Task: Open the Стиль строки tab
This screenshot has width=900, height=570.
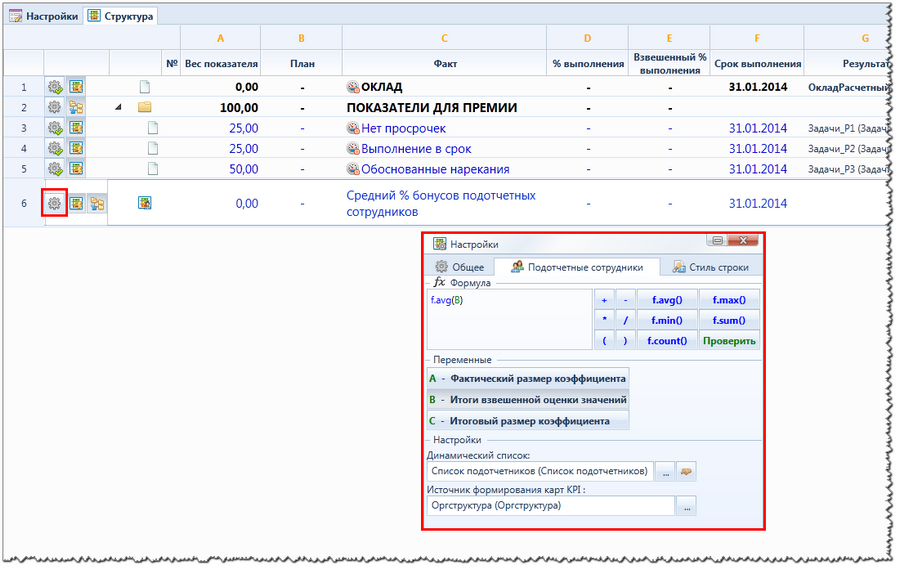Action: point(711,267)
